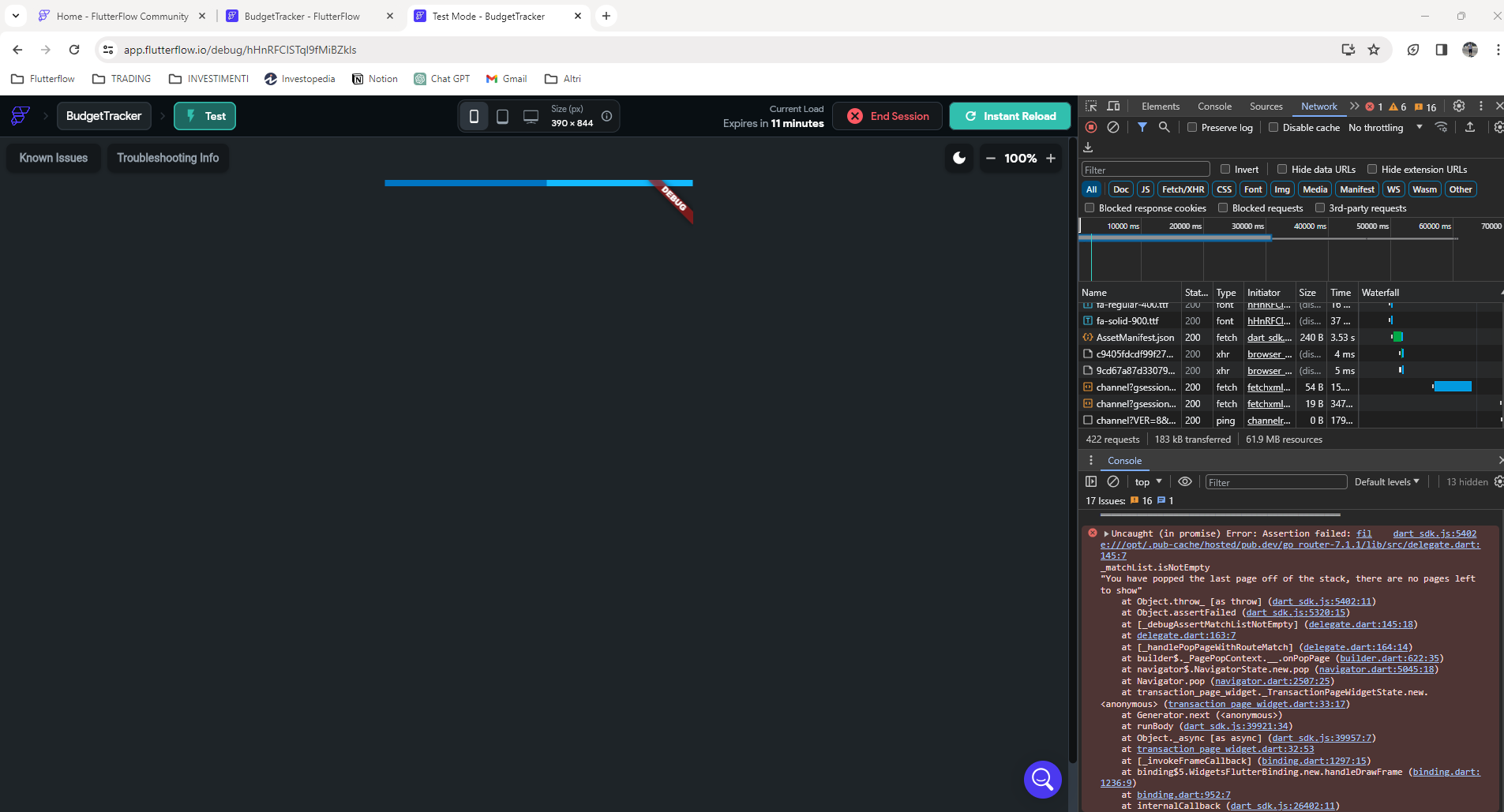This screenshot has height=812, width=1504.
Task: Select AssetManifest.json request row
Action: tap(1290, 337)
